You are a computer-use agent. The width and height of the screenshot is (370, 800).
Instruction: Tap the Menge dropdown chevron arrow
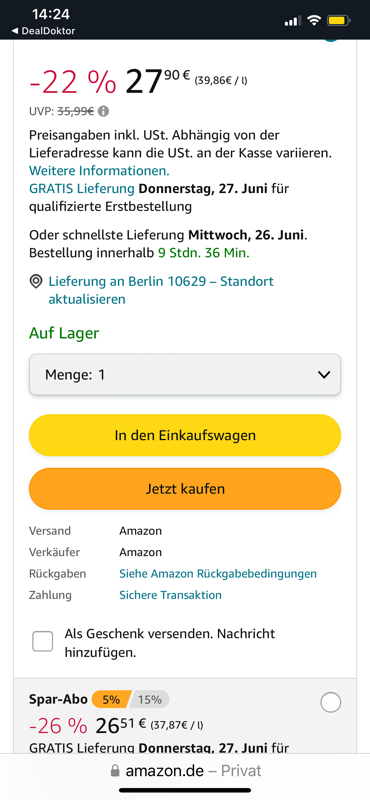point(324,375)
